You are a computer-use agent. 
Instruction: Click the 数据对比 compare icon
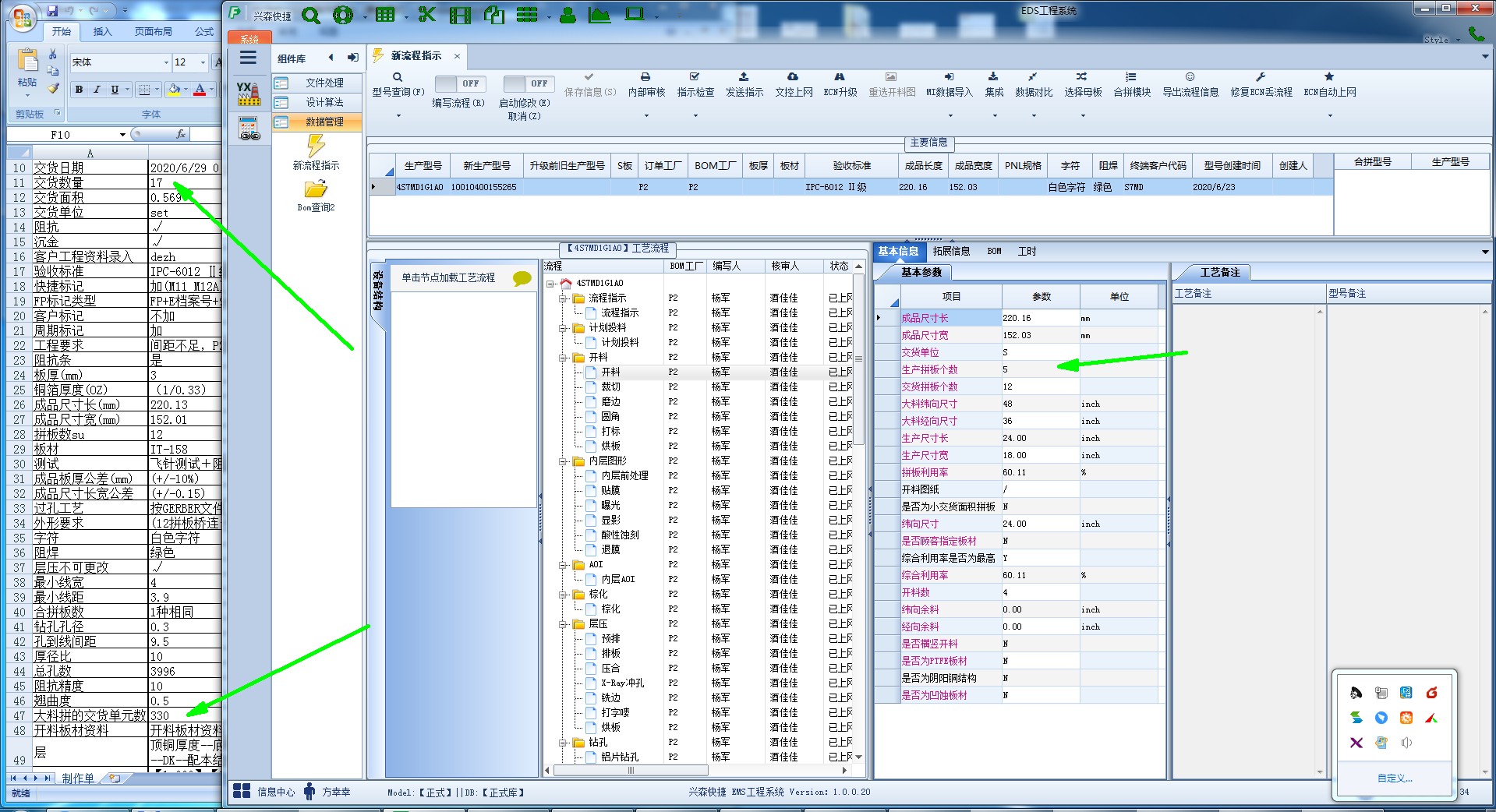tap(1033, 77)
